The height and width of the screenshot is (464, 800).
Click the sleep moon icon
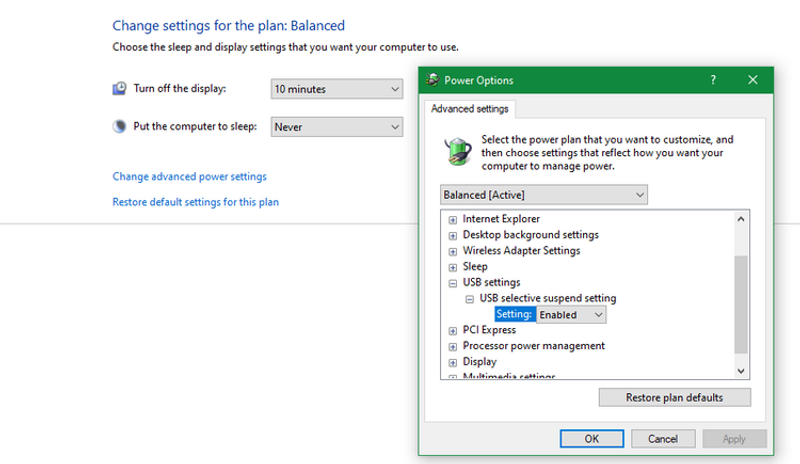(x=120, y=127)
